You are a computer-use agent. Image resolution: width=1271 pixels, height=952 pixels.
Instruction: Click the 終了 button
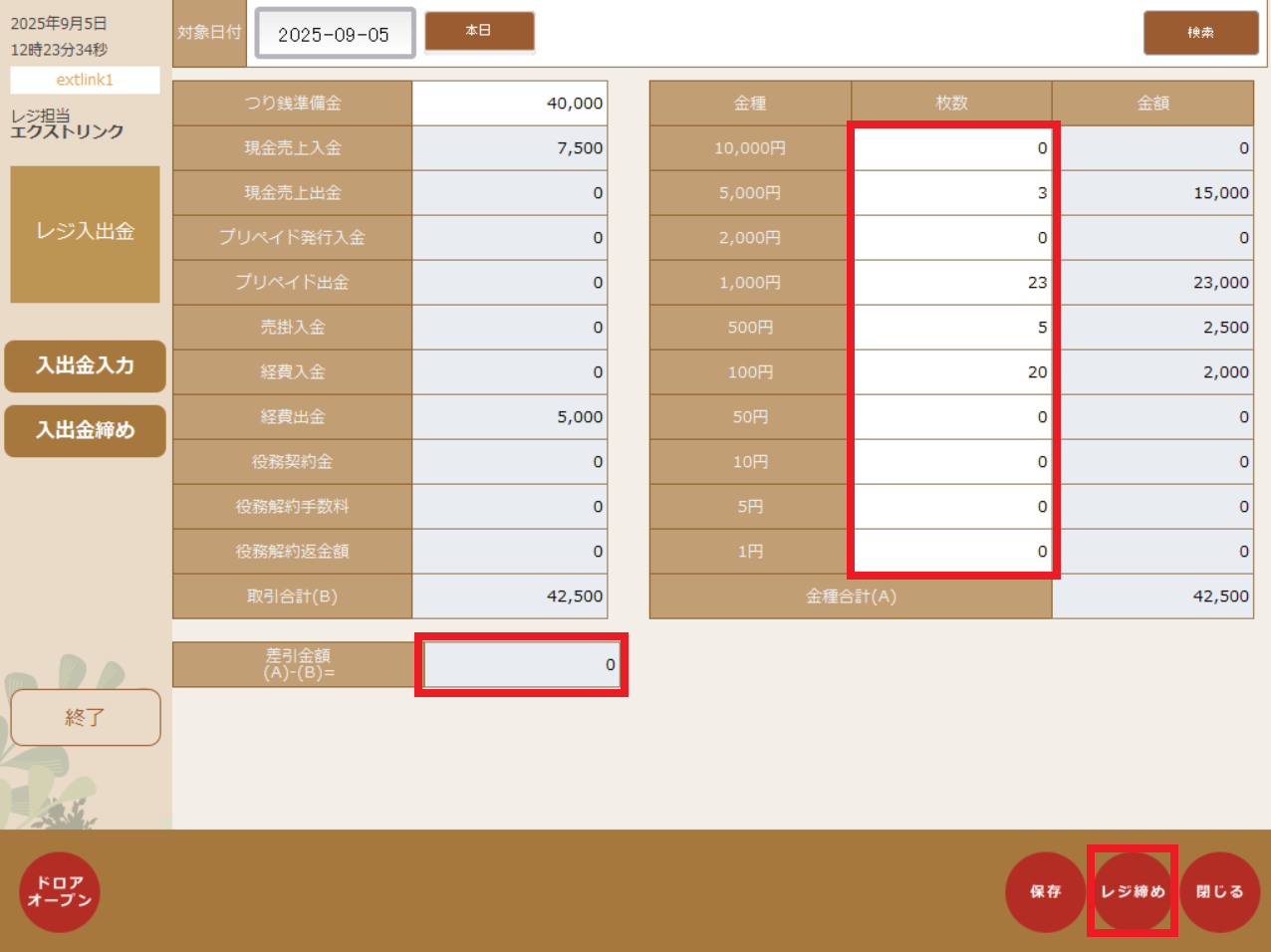point(85,717)
